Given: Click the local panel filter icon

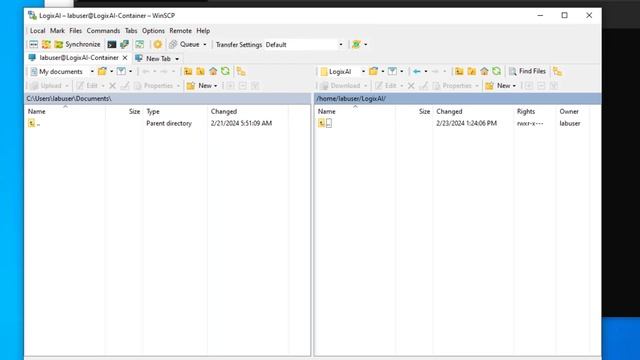Looking at the screenshot, I should (121, 71).
